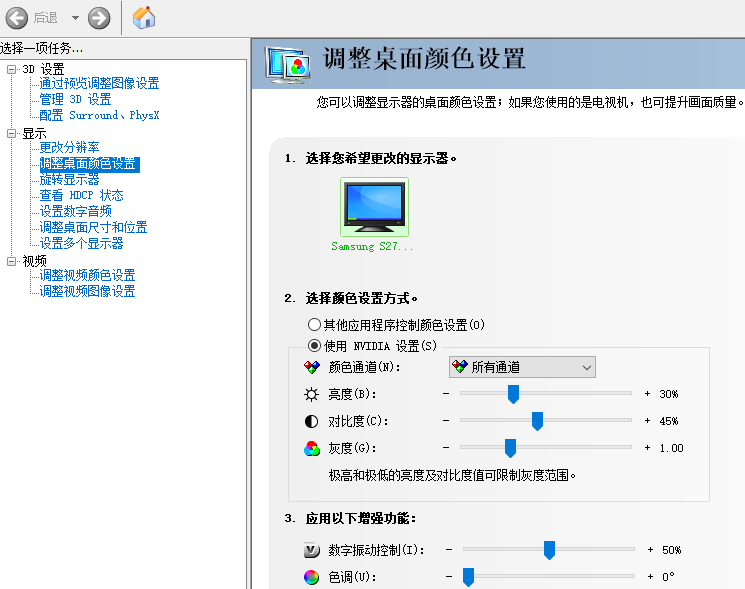The image size is (745, 589).
Task: Click the gamma value 1.00
Action: [x=671, y=448]
